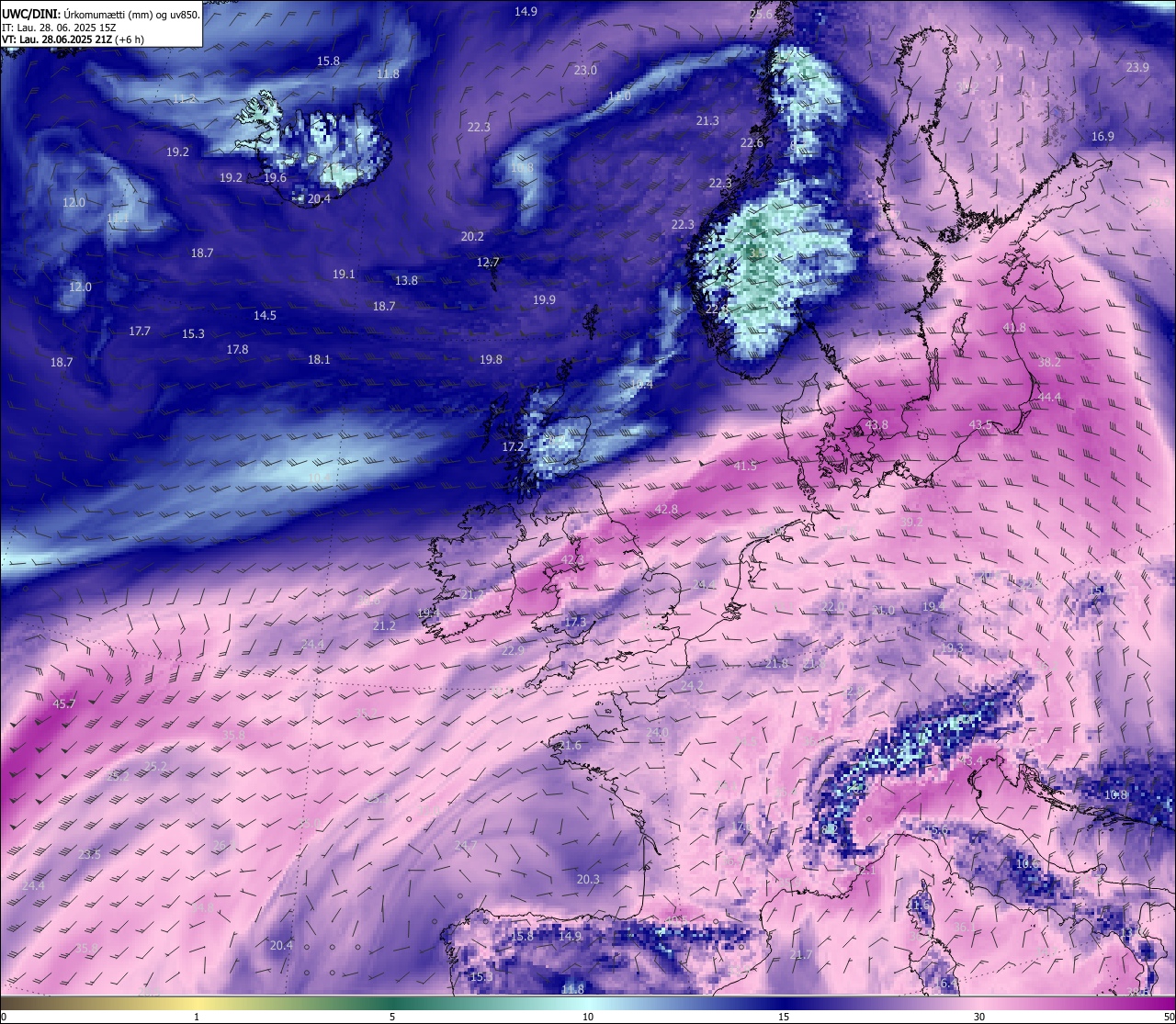Click the colorbar tick label 10
The width and height of the screenshot is (1176, 1024).
(x=588, y=1017)
